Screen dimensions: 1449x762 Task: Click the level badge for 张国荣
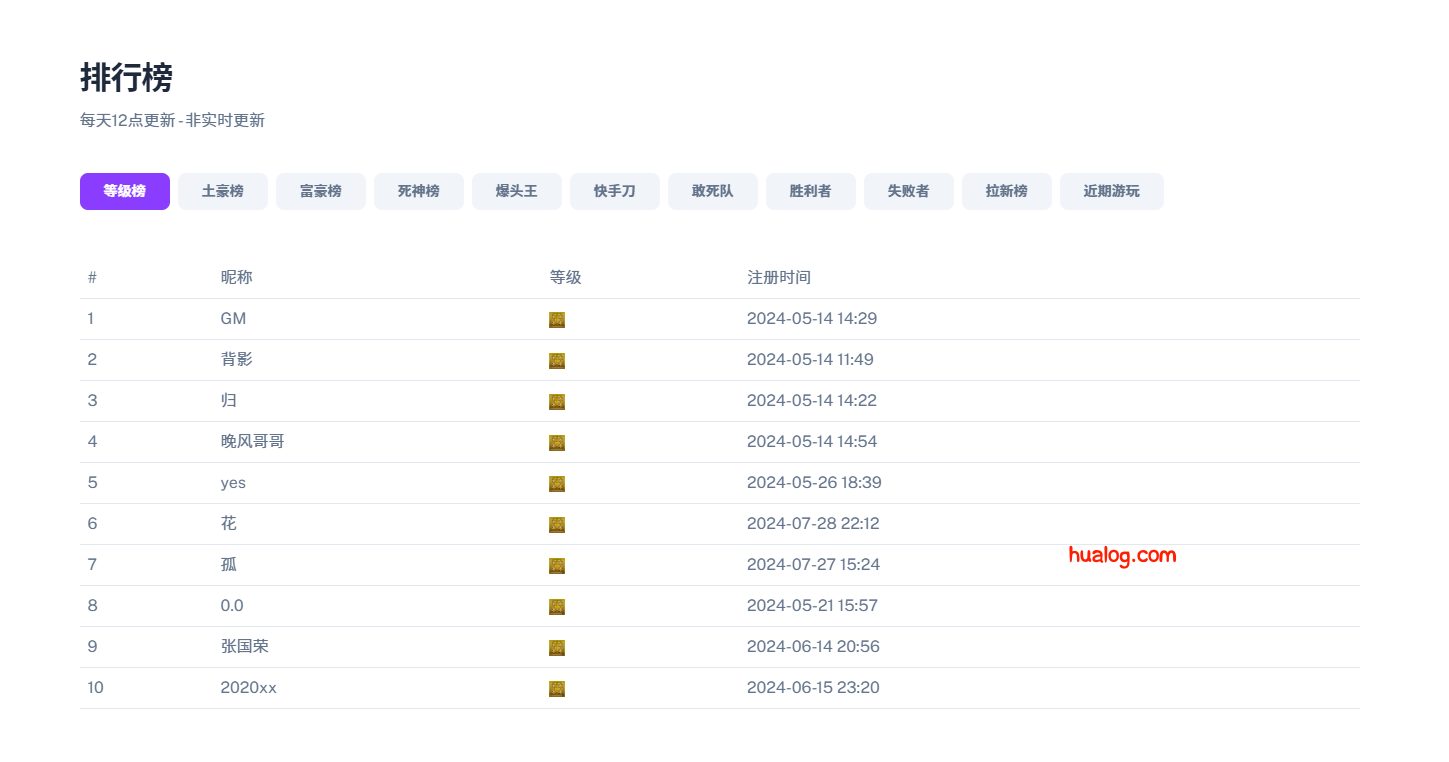[x=557, y=648]
